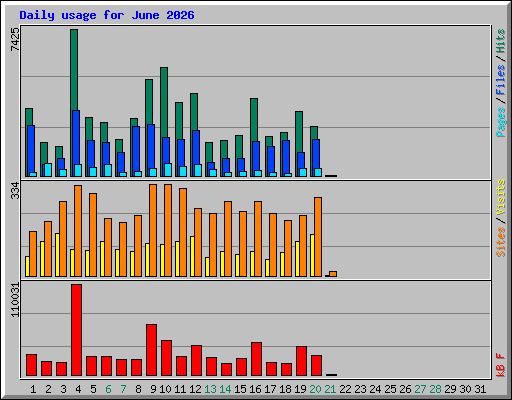Click day label 9 on the x-axis
Screen dimensions: 512x400
coord(153,389)
